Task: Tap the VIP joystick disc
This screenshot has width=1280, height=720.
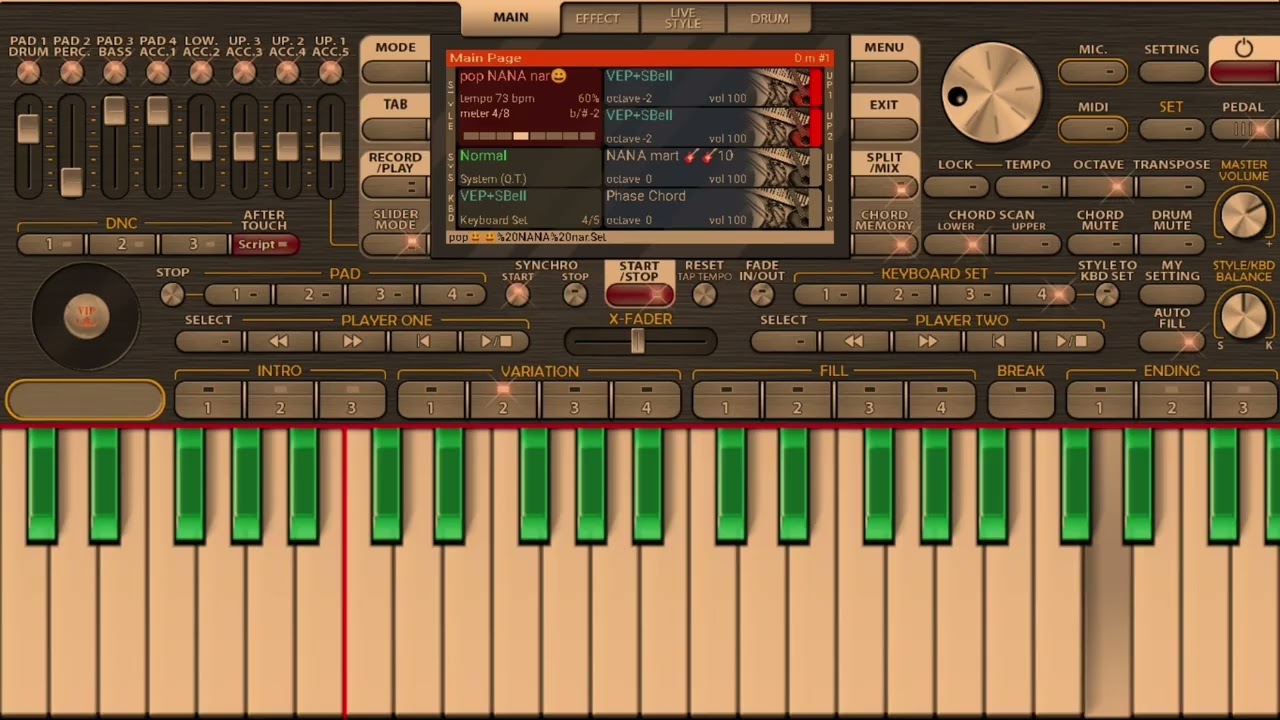Action: click(x=86, y=317)
